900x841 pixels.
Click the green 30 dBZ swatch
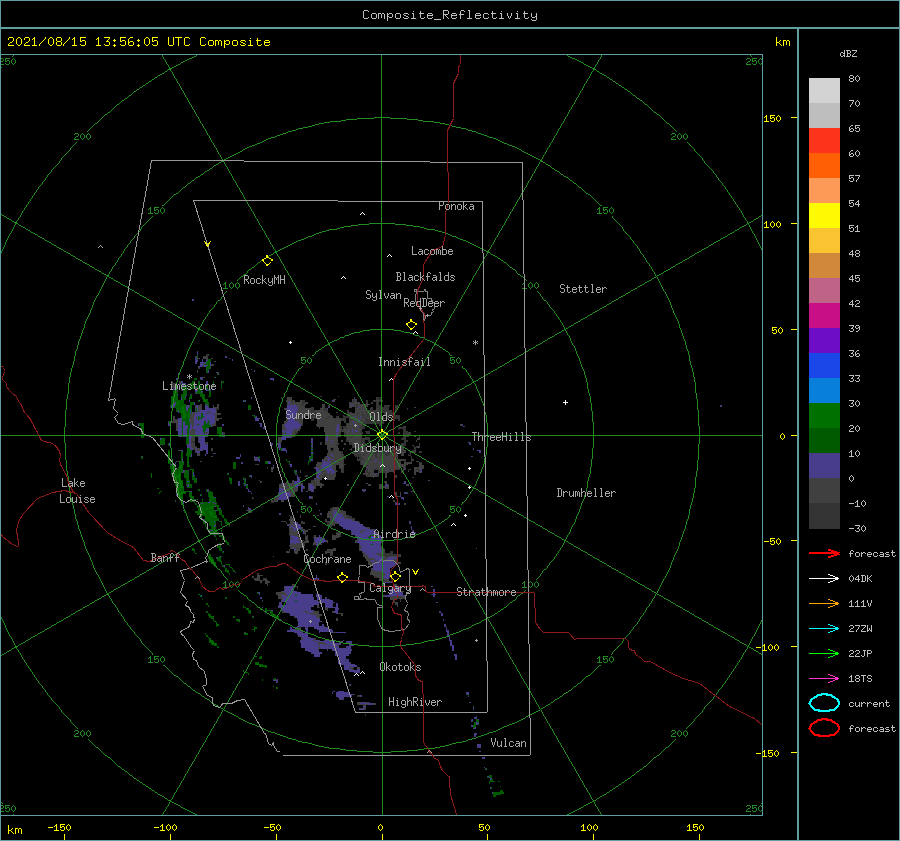pos(824,416)
